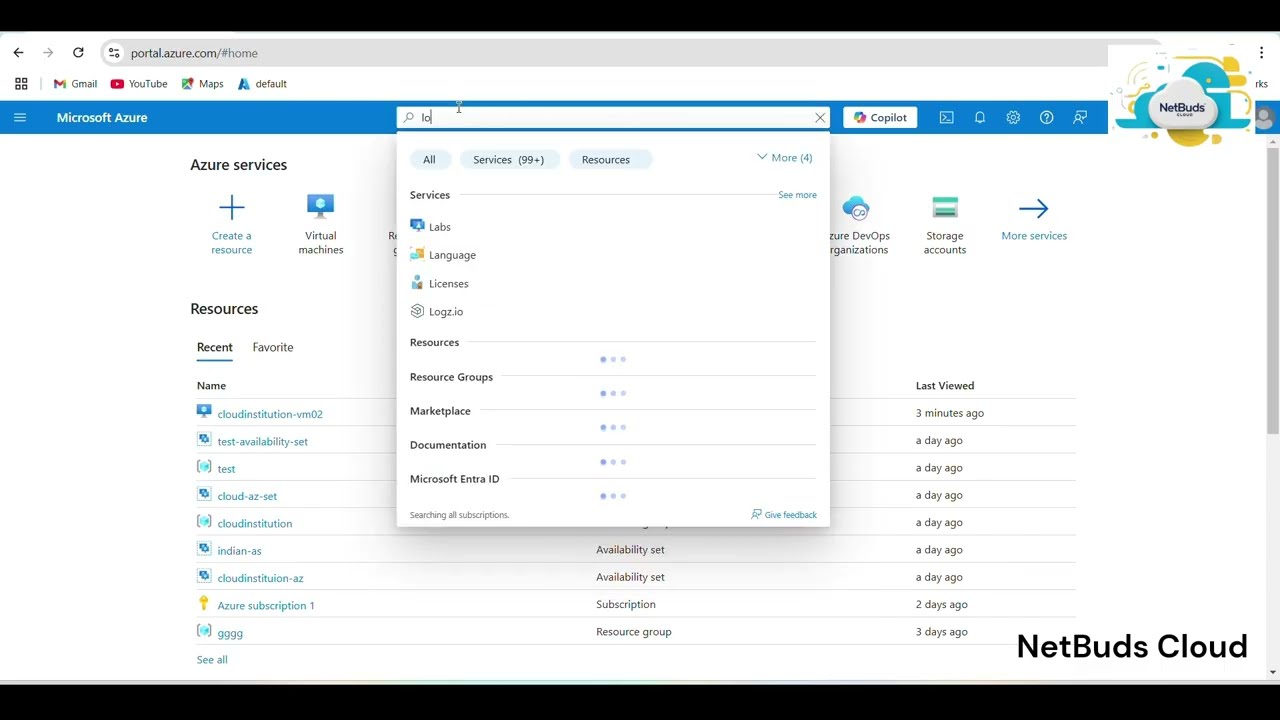The height and width of the screenshot is (720, 1280).
Task: Open the YouTube bookmark
Action: coord(139,84)
